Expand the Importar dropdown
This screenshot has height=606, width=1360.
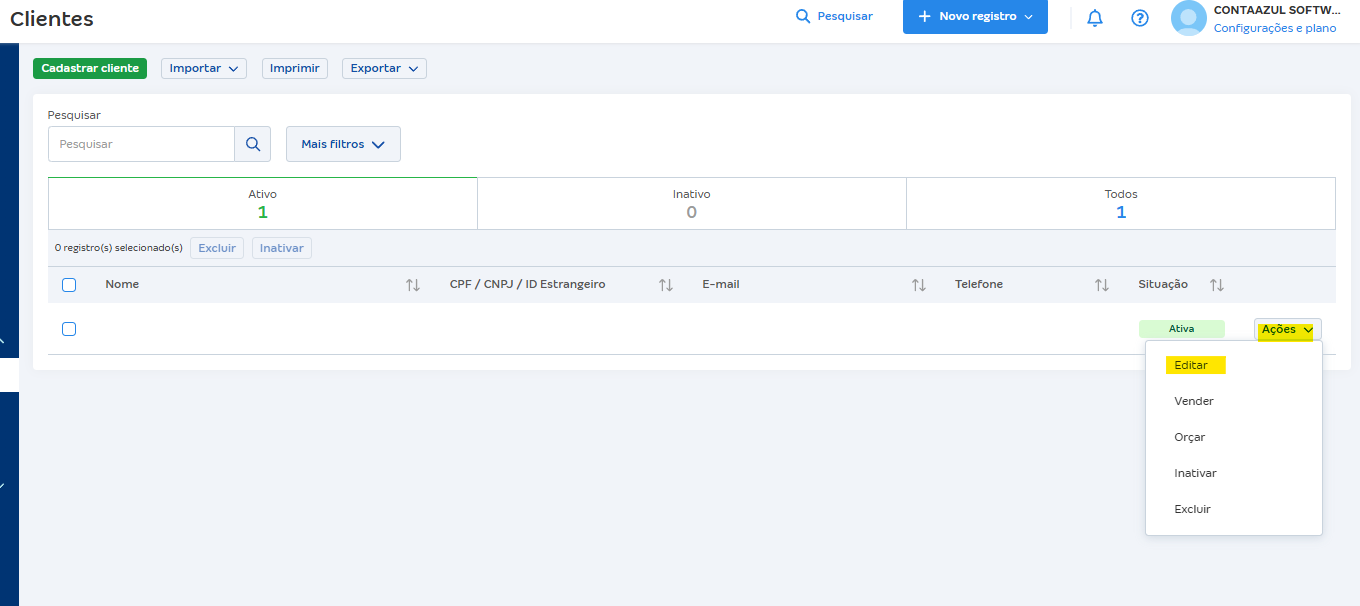click(x=204, y=68)
